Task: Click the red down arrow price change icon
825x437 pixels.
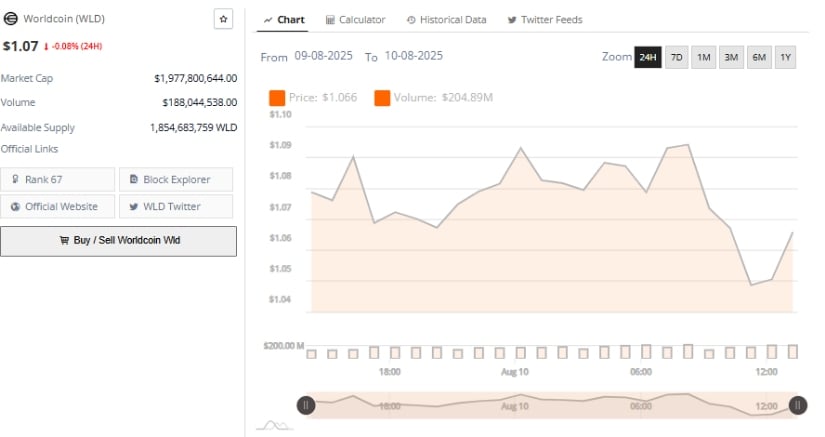Action: 46,47
